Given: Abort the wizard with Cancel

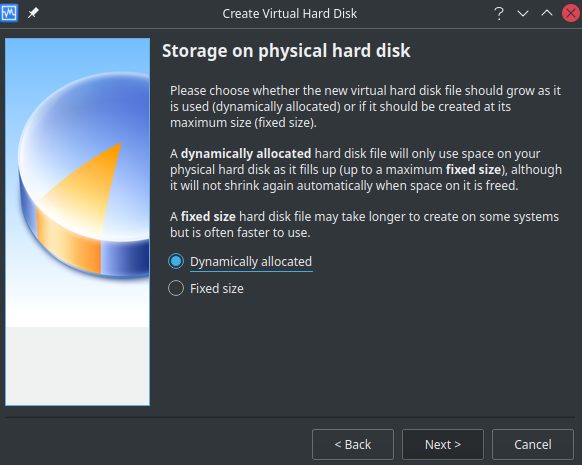Looking at the screenshot, I should pos(533,444).
